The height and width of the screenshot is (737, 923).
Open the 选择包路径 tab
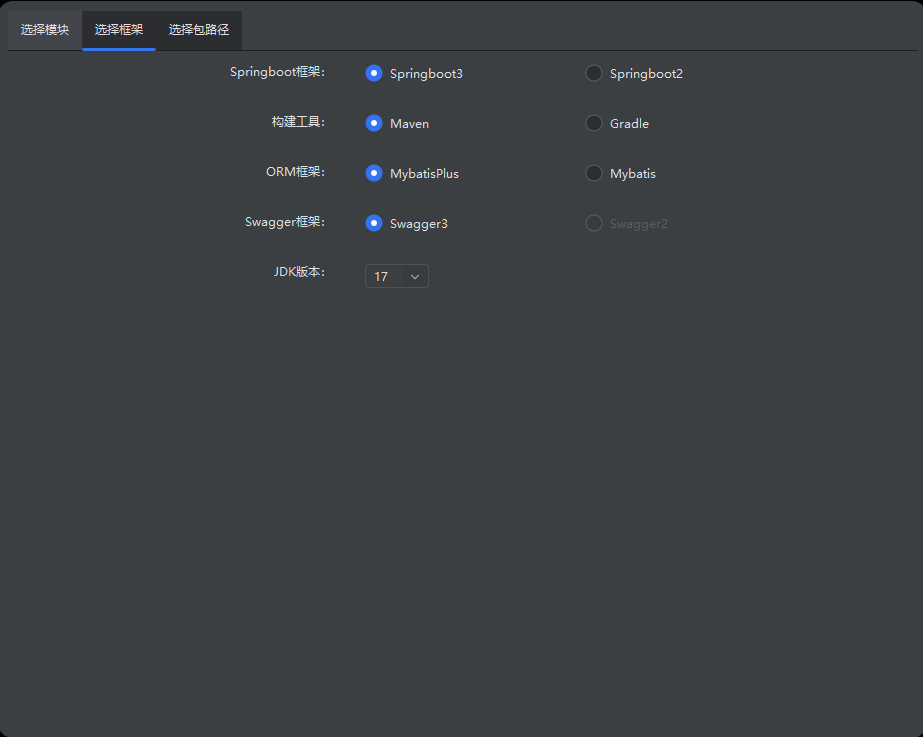pos(199,30)
